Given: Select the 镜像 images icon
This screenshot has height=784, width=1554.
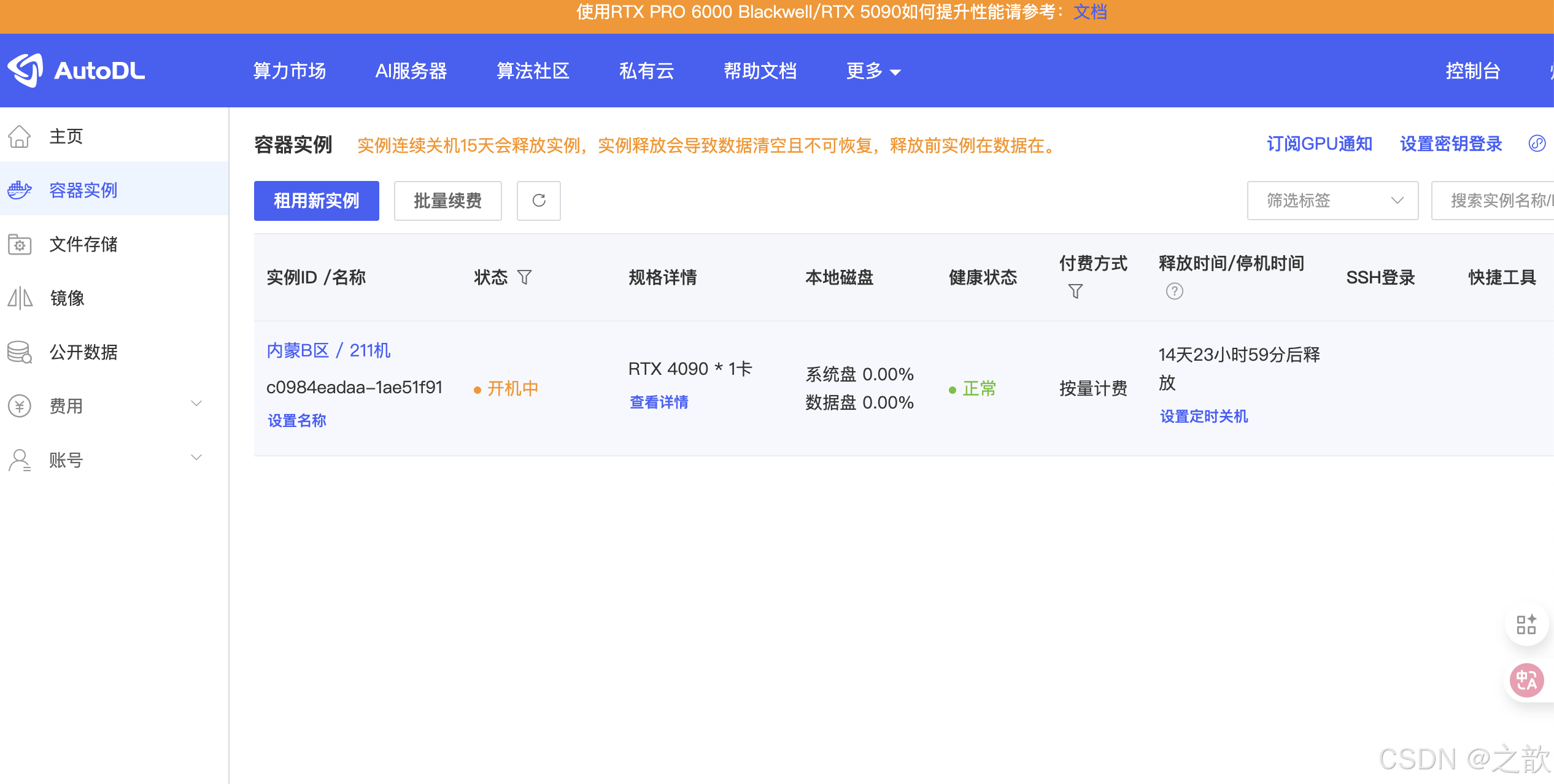Looking at the screenshot, I should tap(19, 298).
